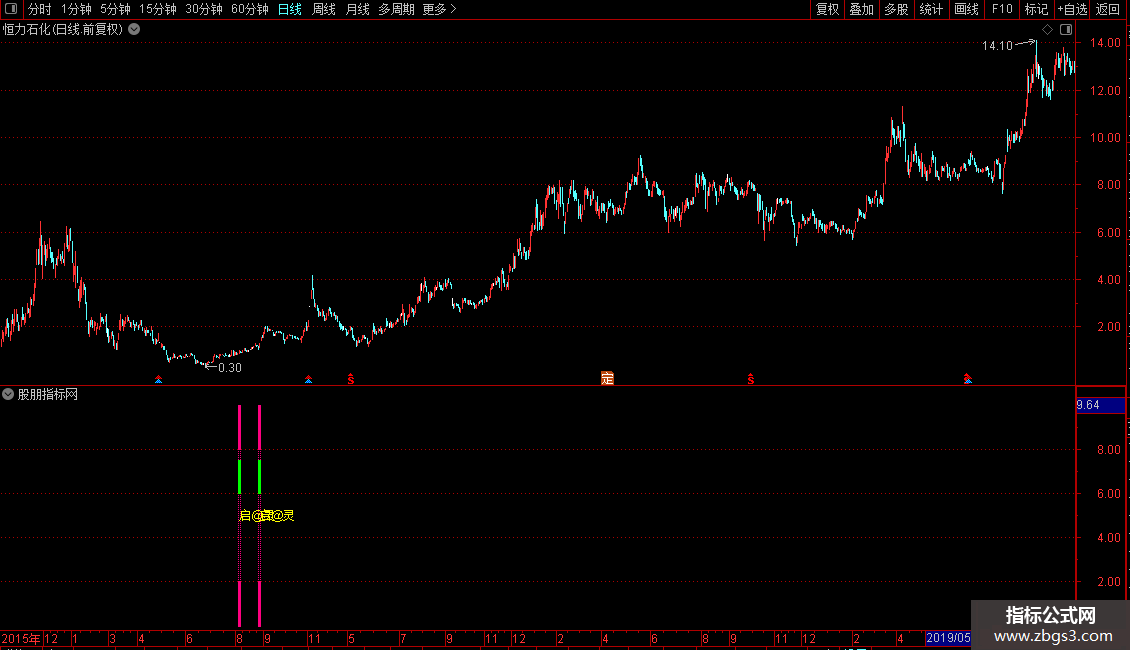Click the first blue-red arrow marker

tap(159, 379)
